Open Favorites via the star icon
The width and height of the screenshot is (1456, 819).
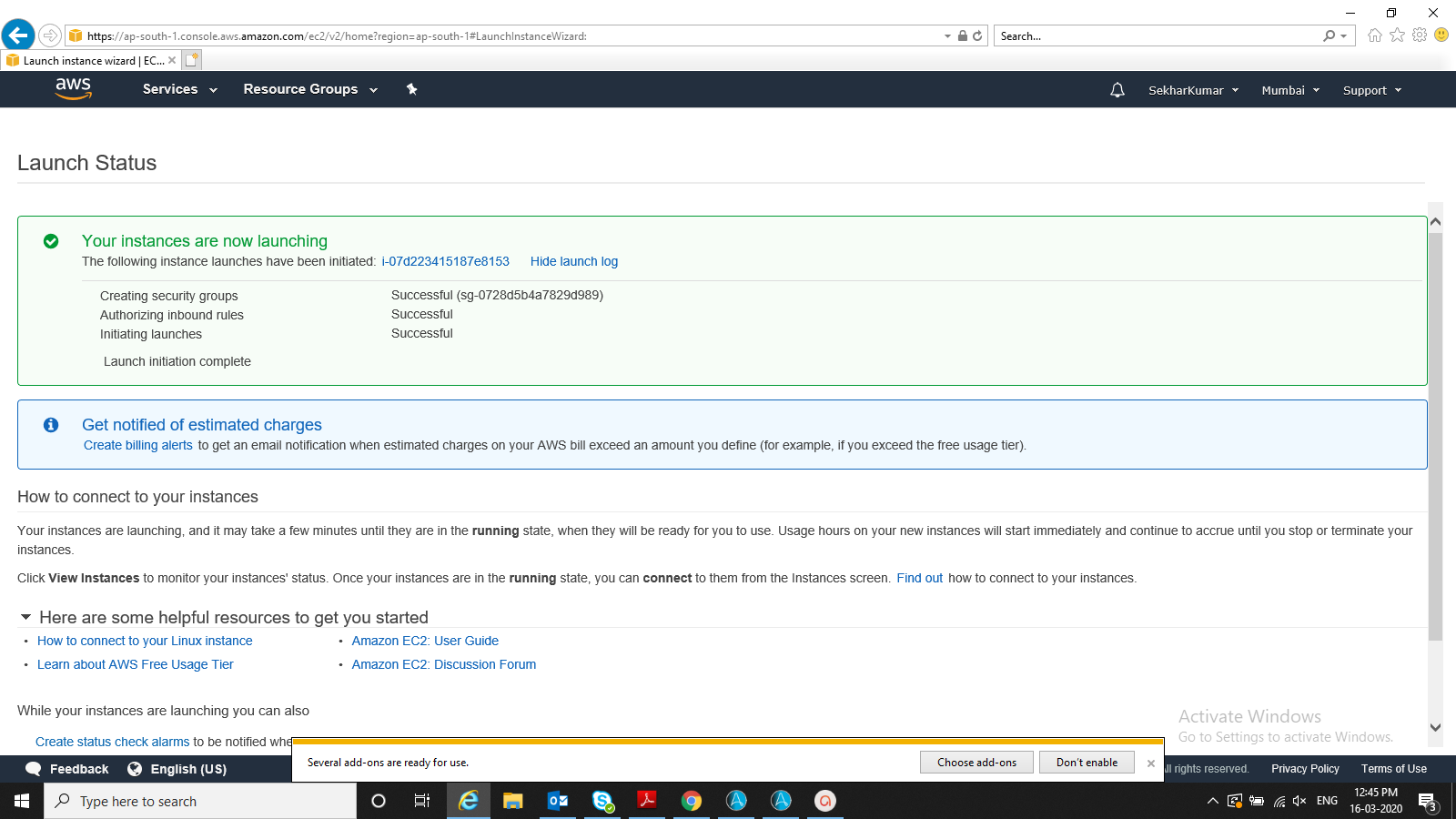tap(1397, 35)
